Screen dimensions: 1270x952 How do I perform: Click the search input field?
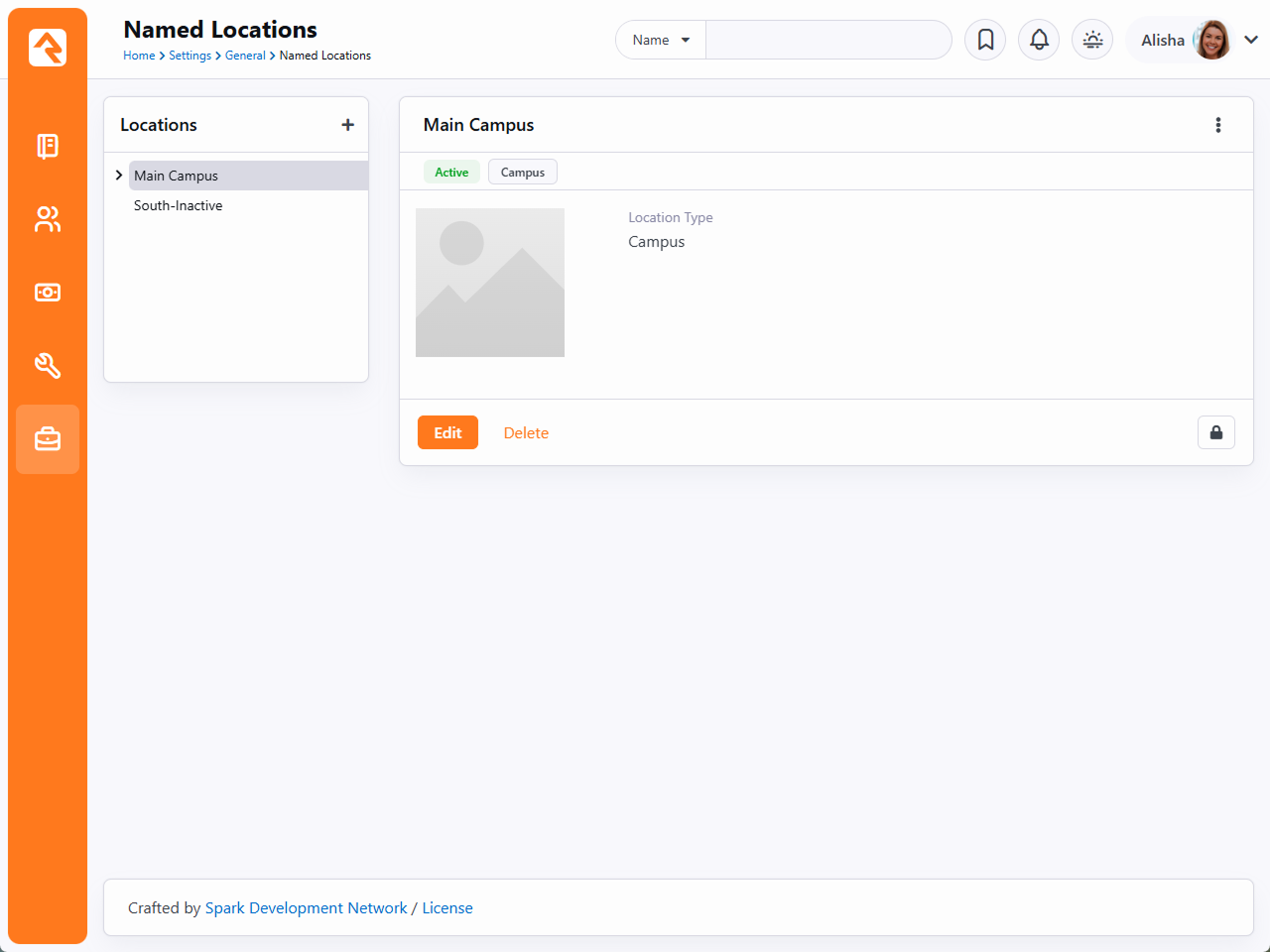(x=827, y=40)
